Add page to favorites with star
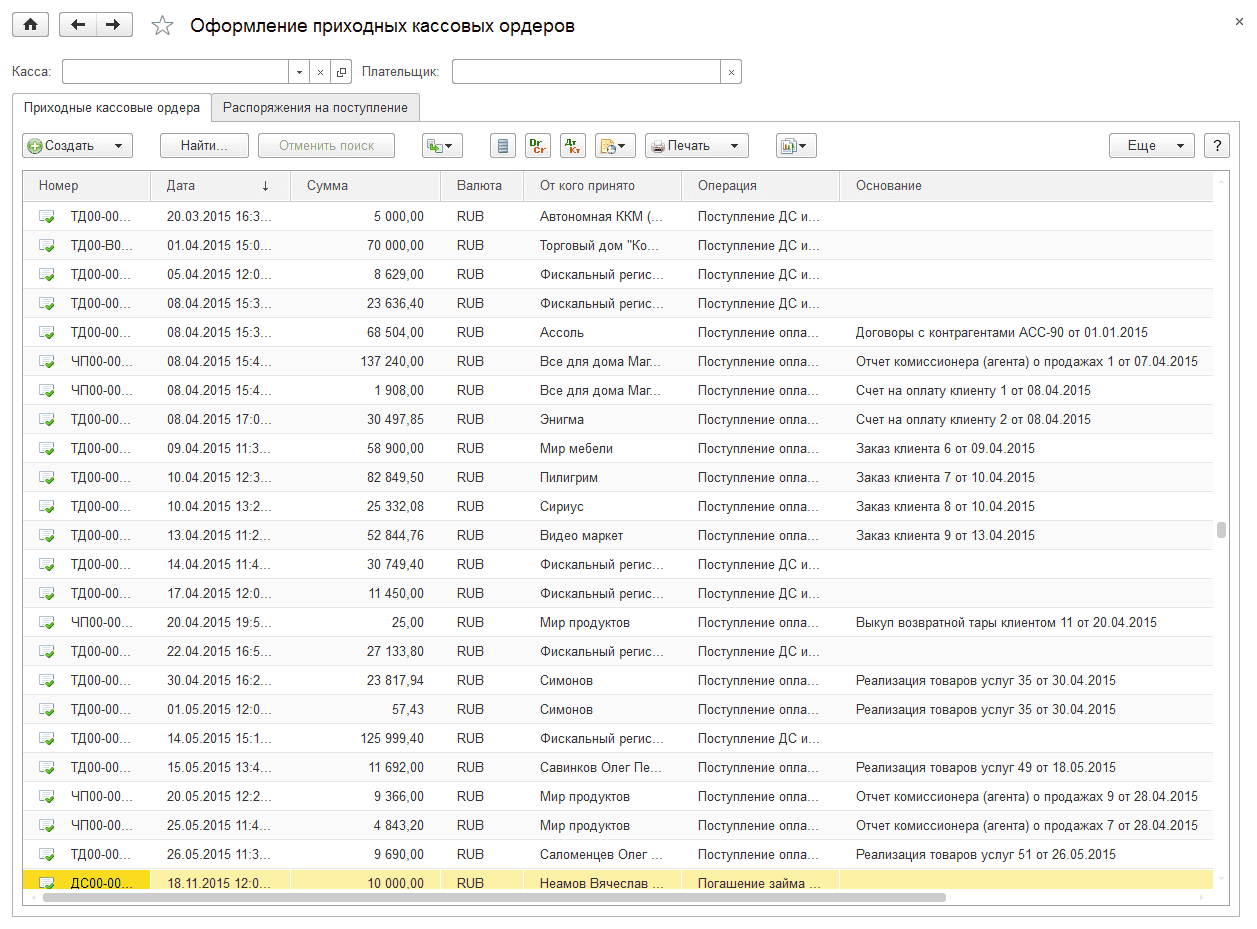Image resolution: width=1257 pixels, height=929 pixels. 162,26
